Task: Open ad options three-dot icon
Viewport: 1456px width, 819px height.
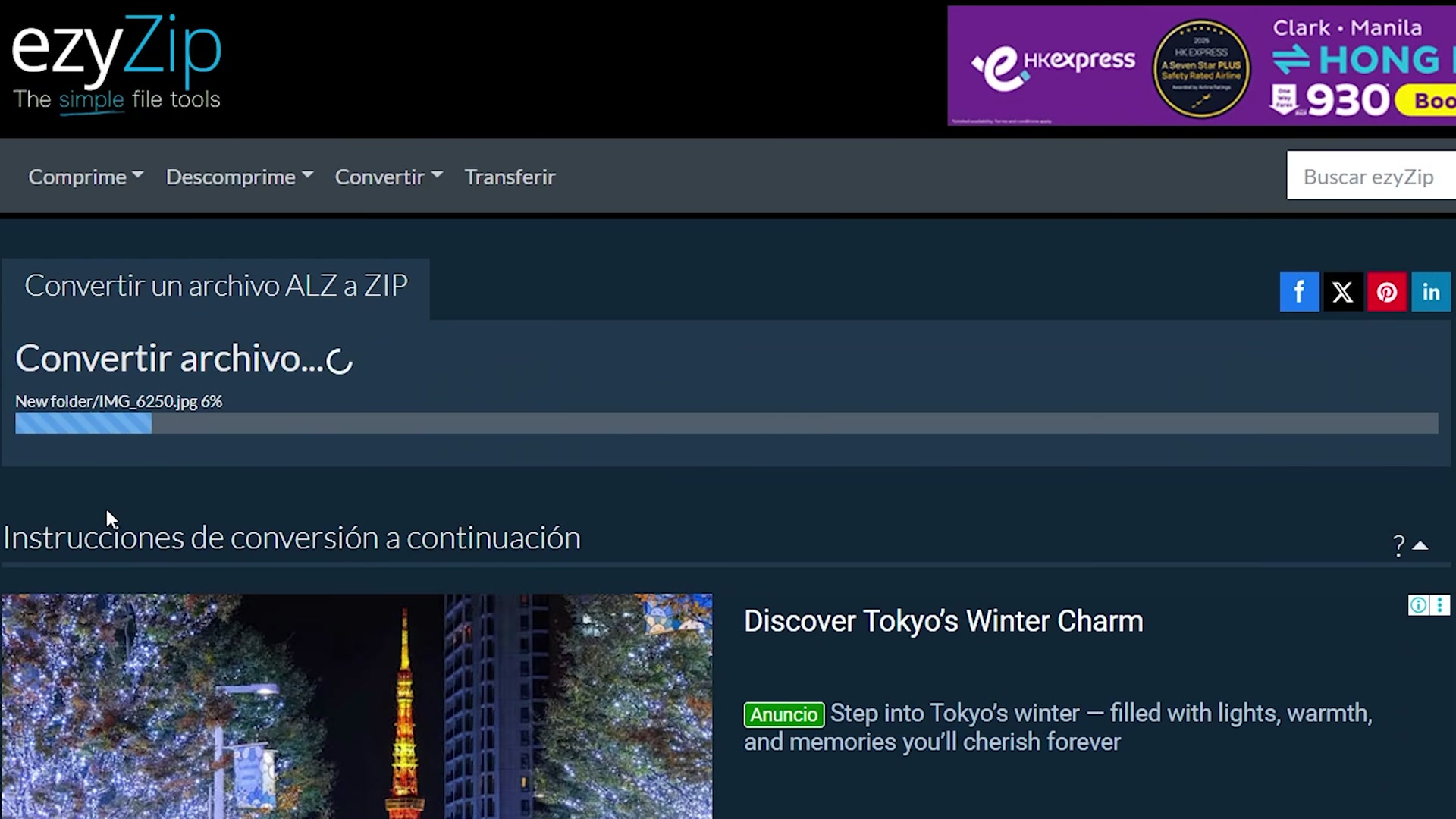Action: pos(1439,605)
